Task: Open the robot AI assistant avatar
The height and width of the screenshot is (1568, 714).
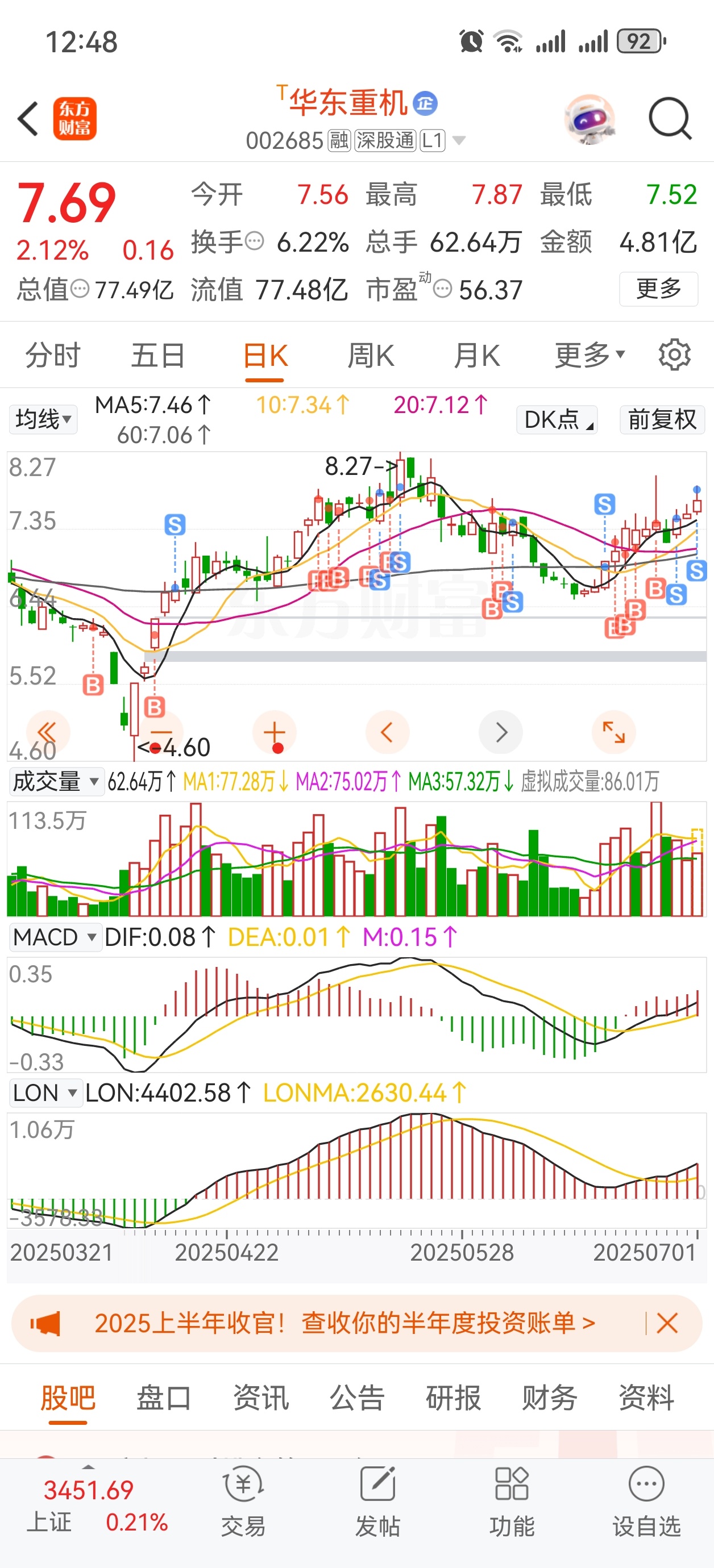Action: click(x=589, y=119)
